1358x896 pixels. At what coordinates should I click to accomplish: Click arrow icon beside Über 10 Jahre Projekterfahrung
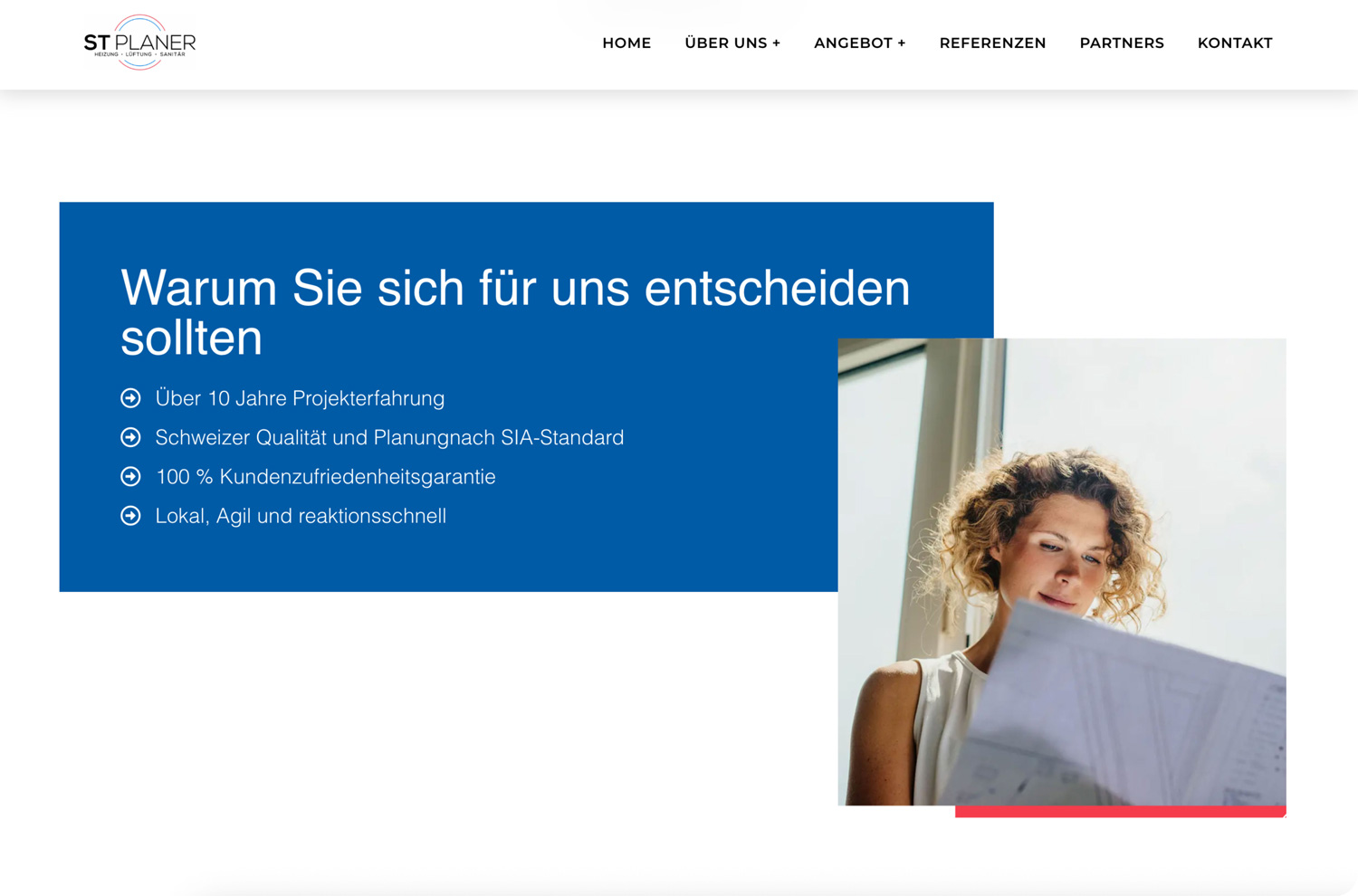click(131, 398)
